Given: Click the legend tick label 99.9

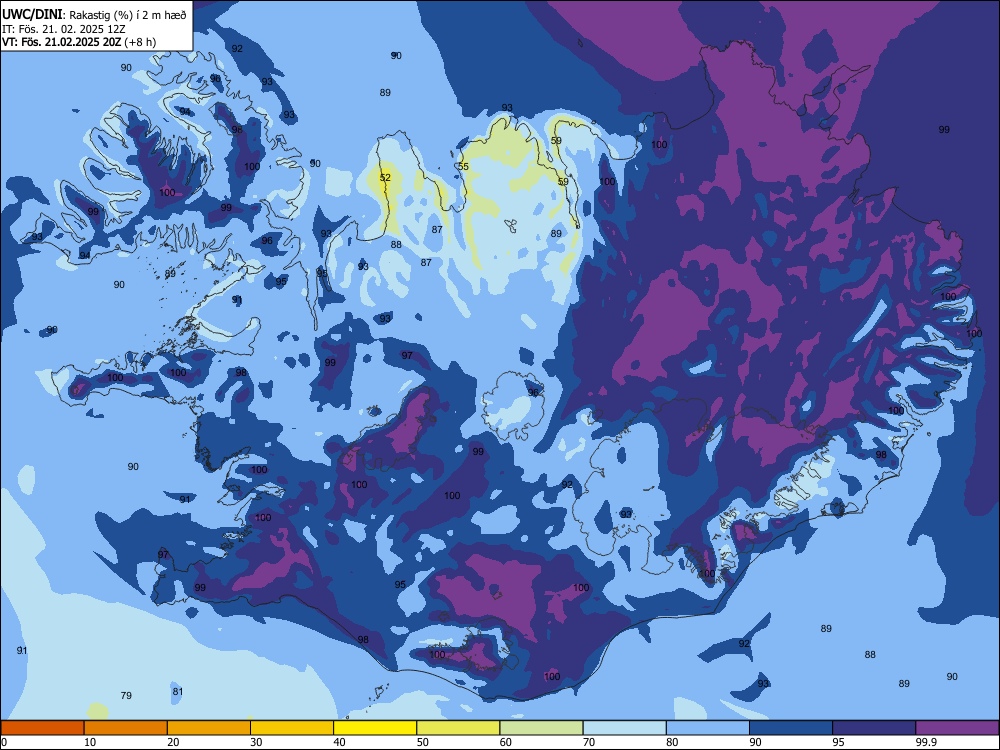Looking at the screenshot, I should coord(925,742).
